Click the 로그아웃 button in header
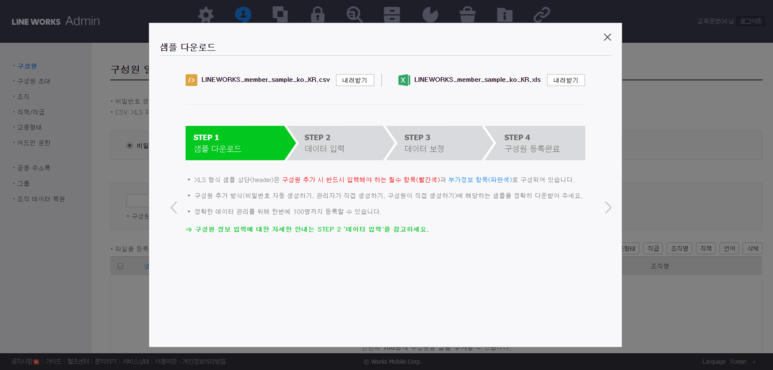Image resolution: width=773 pixels, height=370 pixels. (751, 21)
